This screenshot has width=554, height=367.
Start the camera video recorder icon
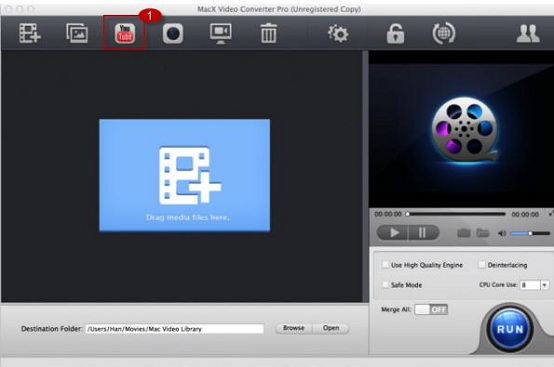coord(173,34)
